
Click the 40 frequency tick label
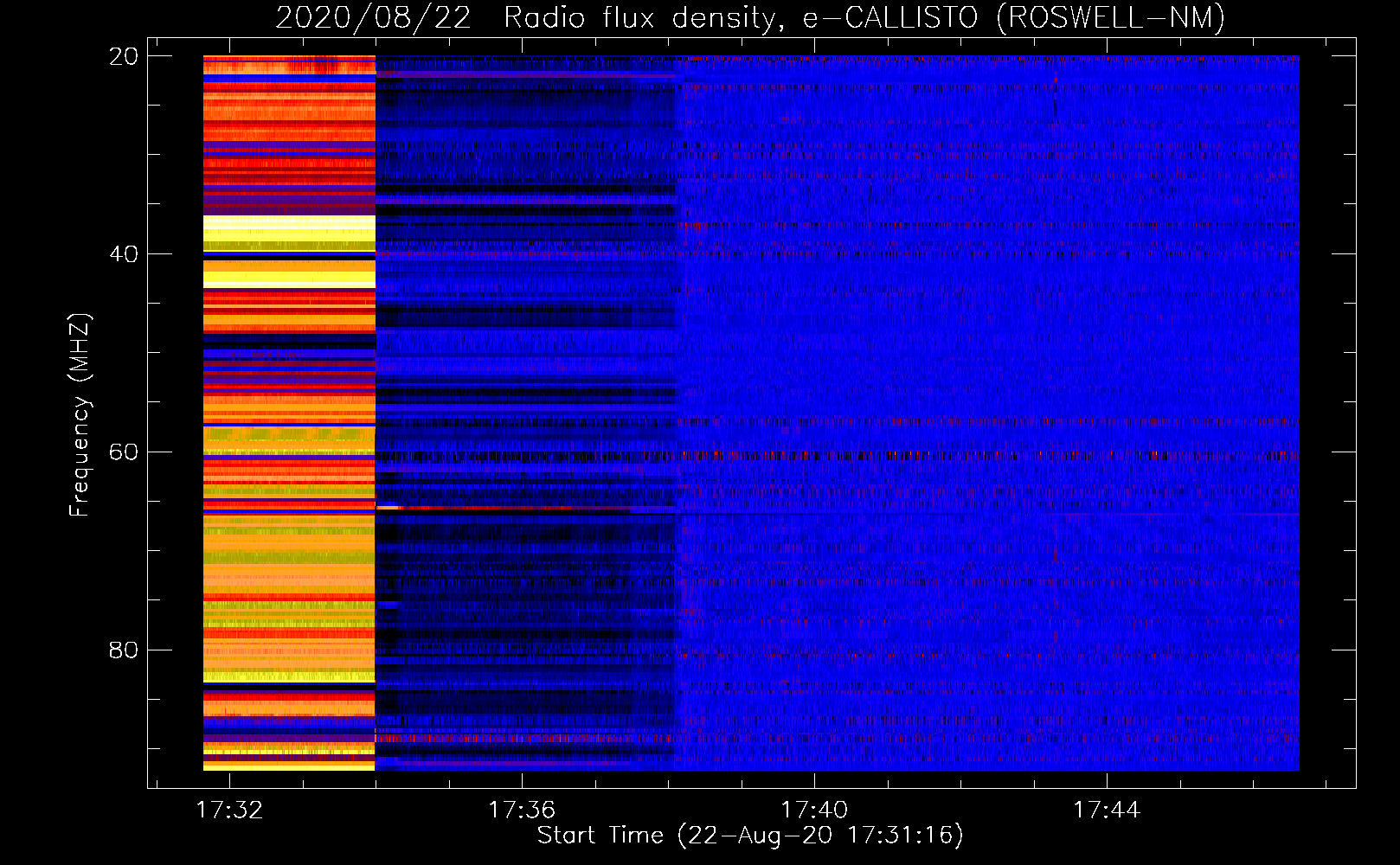click(123, 254)
